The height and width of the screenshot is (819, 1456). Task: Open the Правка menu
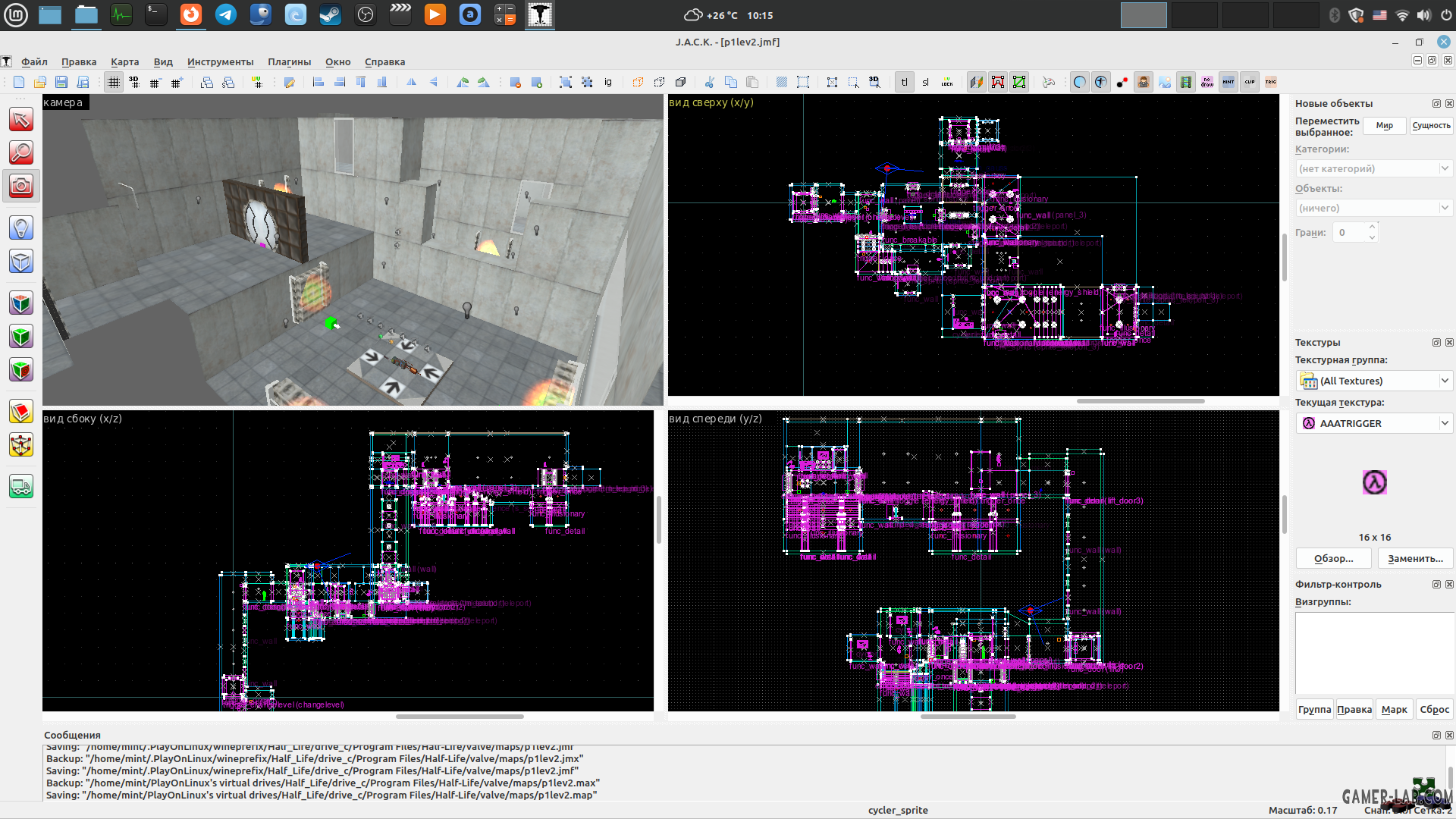pyautogui.click(x=79, y=62)
